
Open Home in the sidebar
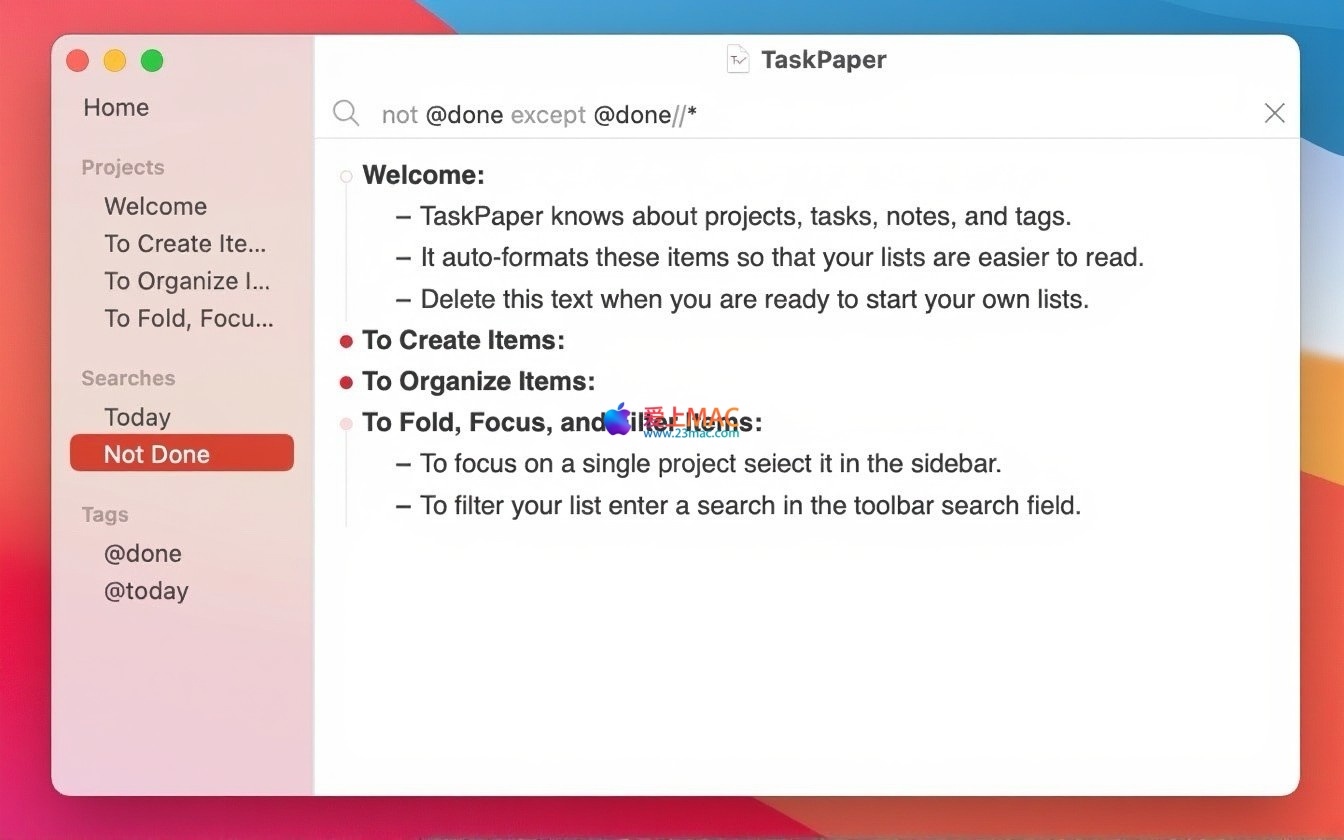pos(116,108)
